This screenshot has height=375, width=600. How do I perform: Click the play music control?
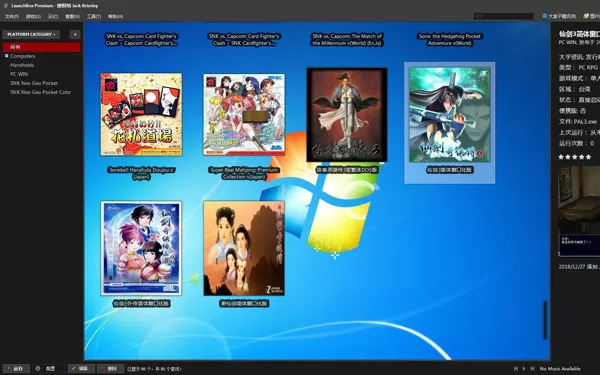524,368
